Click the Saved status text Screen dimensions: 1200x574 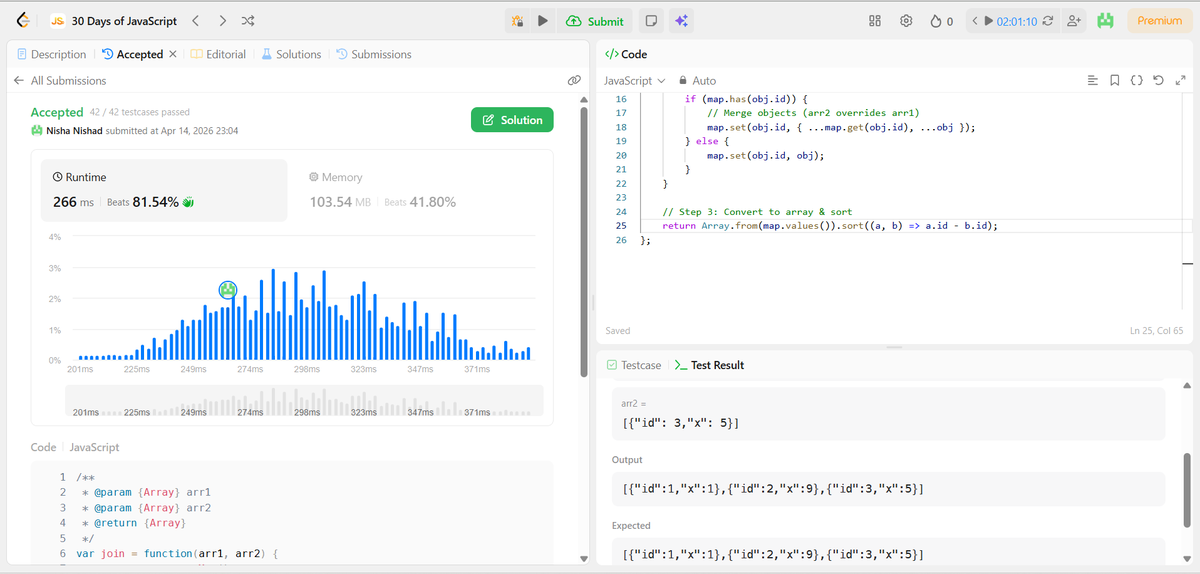[x=618, y=331]
